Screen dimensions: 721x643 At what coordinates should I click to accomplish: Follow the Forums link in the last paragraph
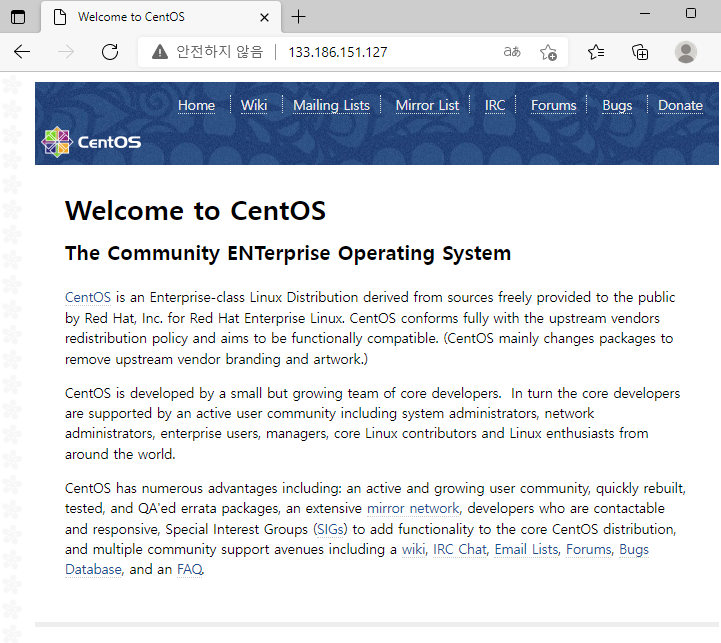click(589, 549)
